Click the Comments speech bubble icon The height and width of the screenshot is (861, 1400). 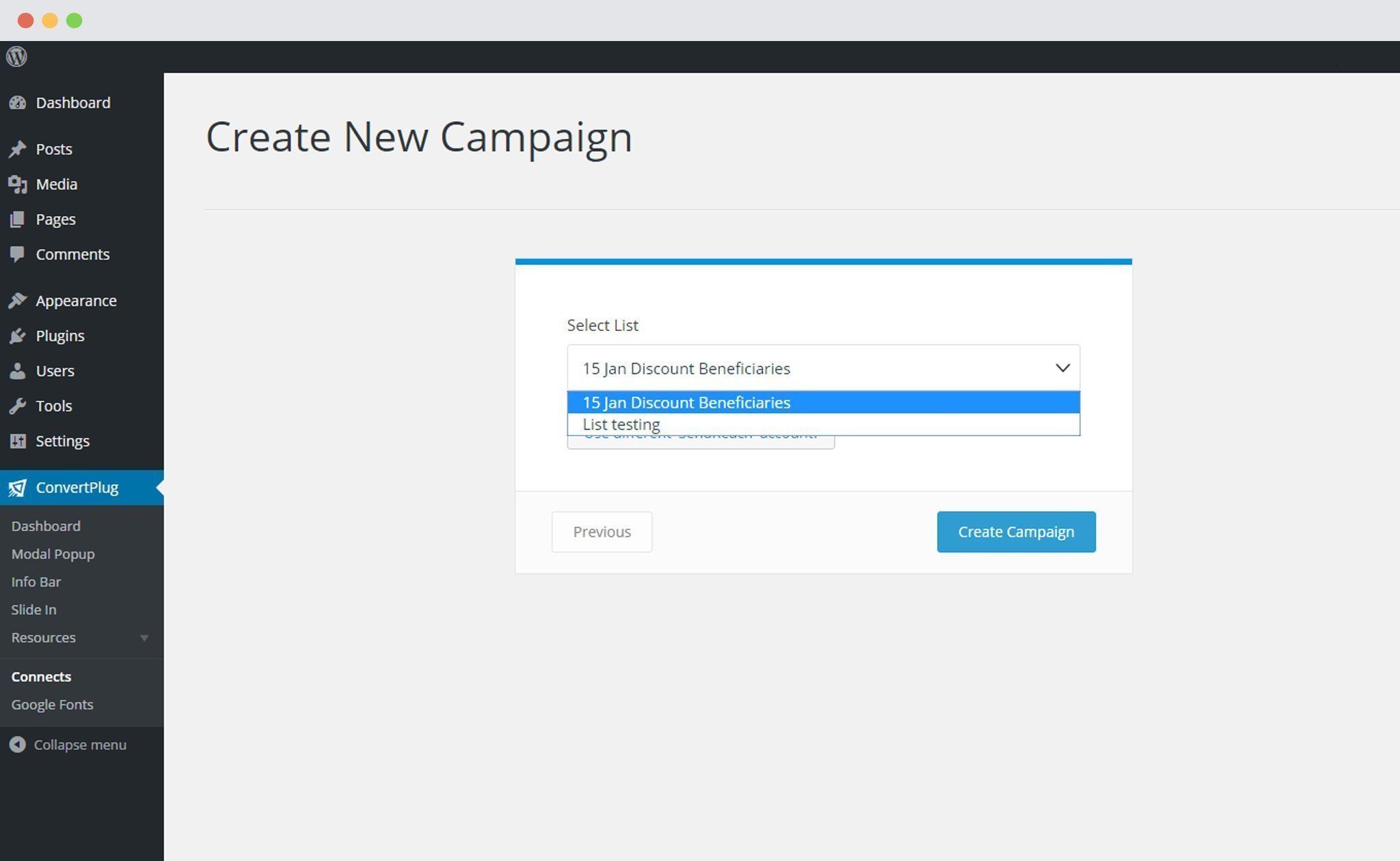click(18, 254)
